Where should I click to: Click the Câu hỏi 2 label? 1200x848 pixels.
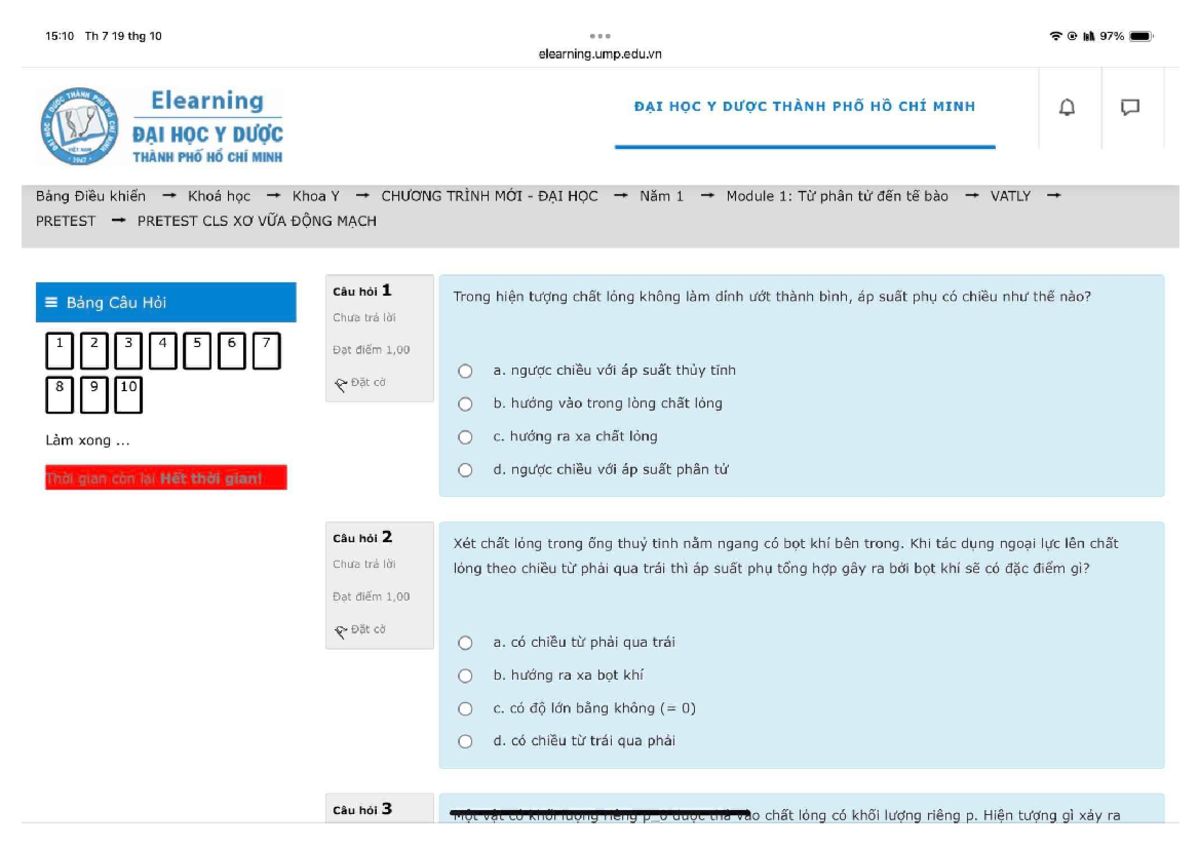pos(362,538)
